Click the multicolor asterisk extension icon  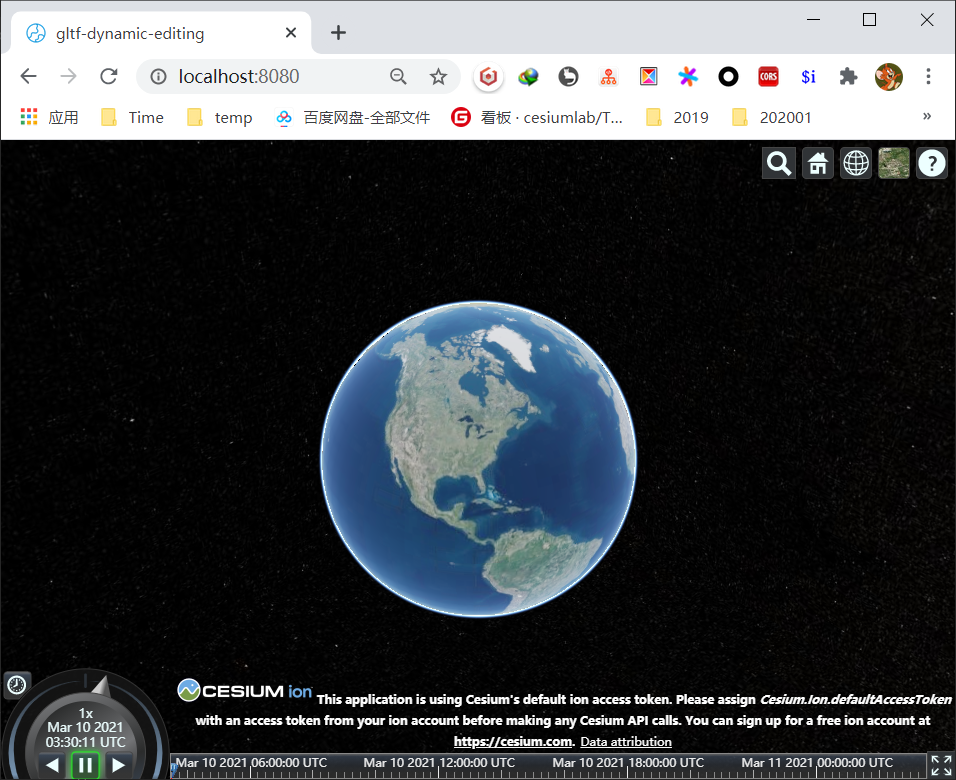click(x=688, y=76)
